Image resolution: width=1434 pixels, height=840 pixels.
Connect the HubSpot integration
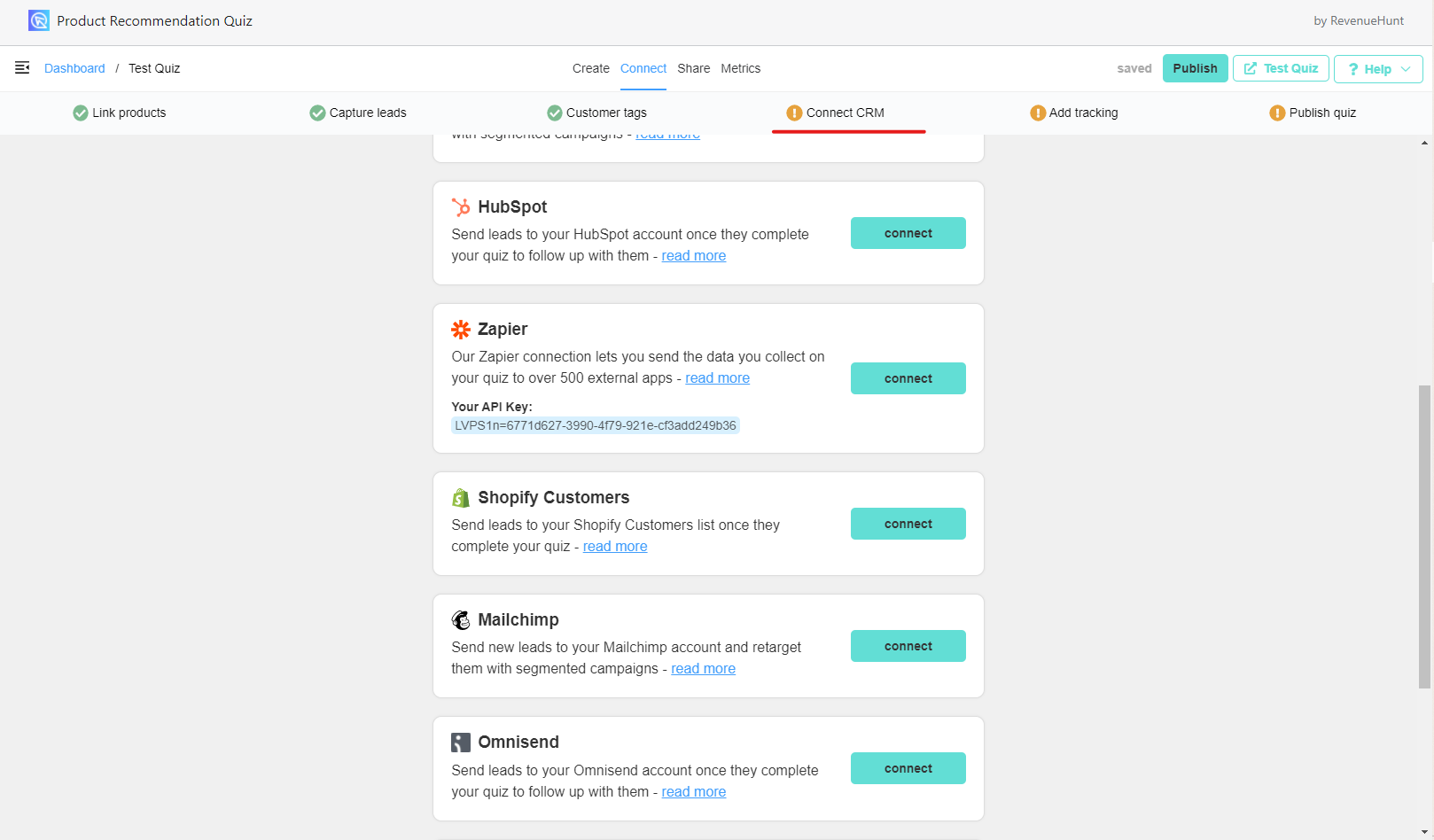point(908,233)
